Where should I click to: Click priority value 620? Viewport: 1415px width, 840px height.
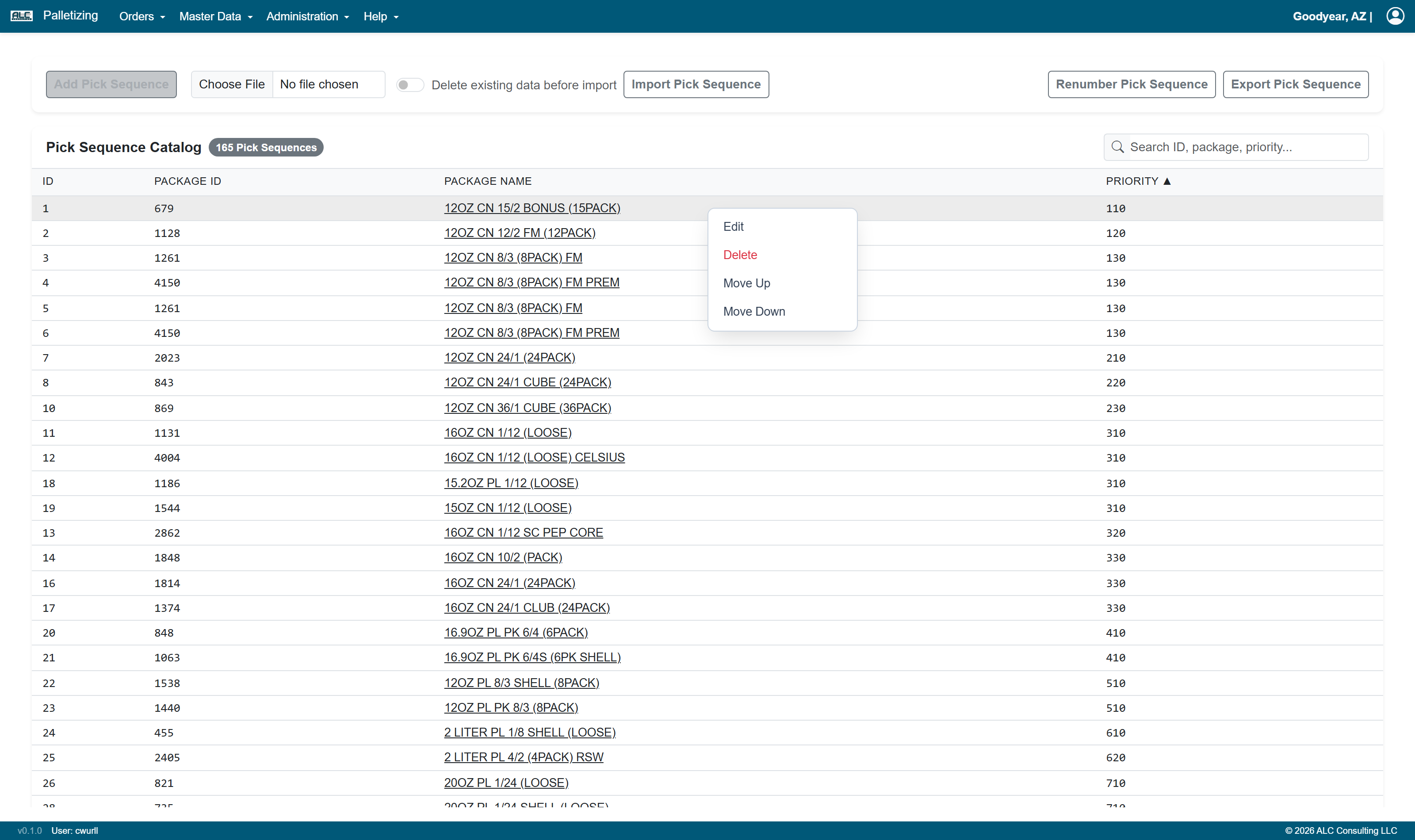[x=1116, y=758]
